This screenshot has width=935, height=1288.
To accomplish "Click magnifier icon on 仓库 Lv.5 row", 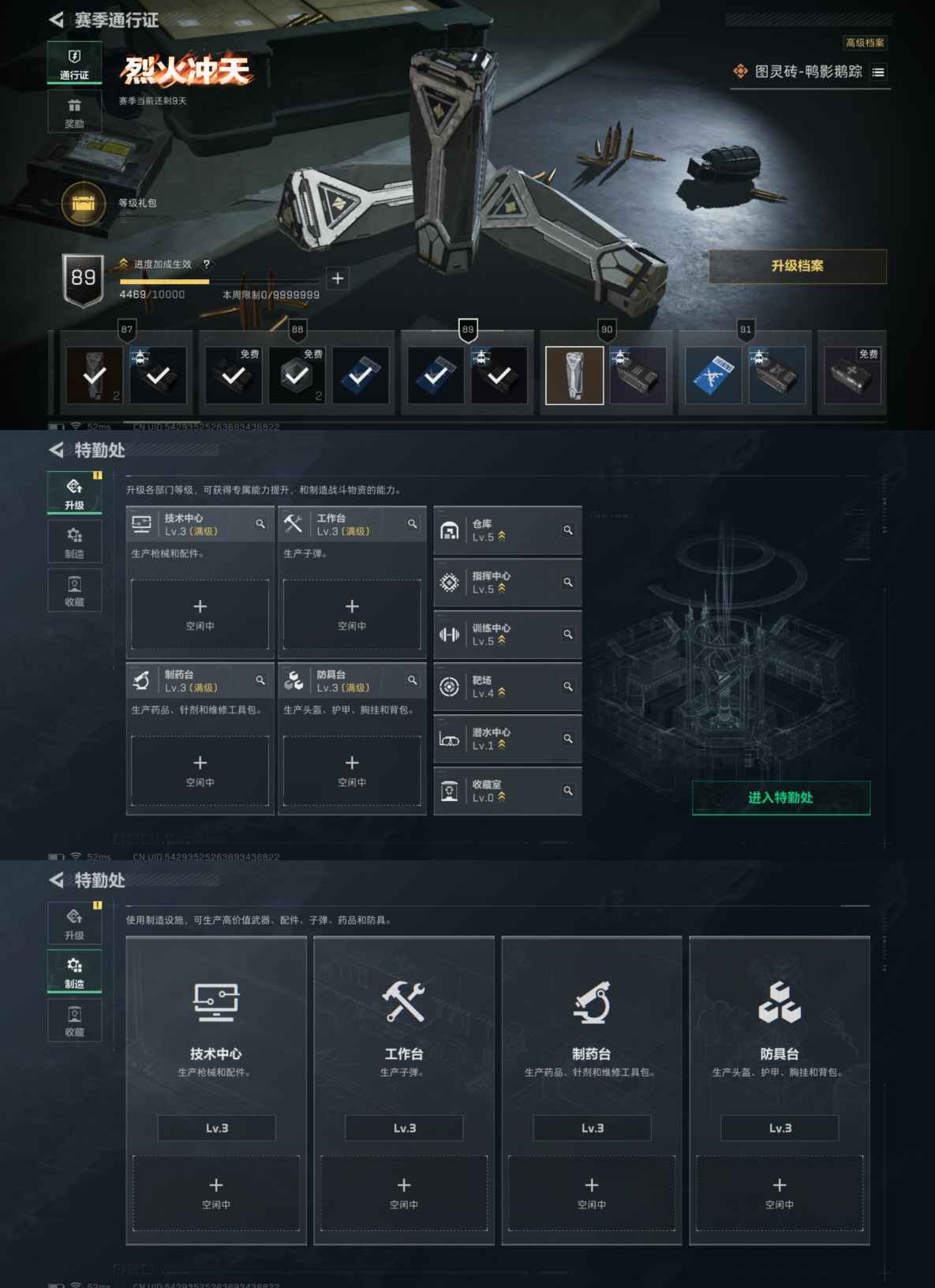I will click(567, 530).
